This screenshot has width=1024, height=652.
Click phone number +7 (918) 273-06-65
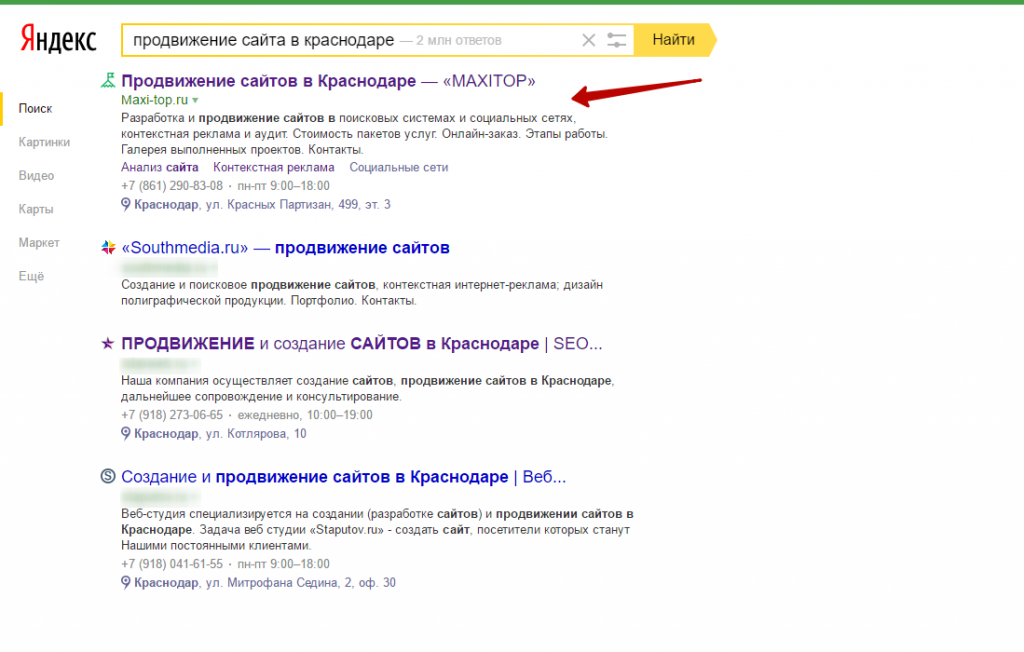click(x=172, y=416)
